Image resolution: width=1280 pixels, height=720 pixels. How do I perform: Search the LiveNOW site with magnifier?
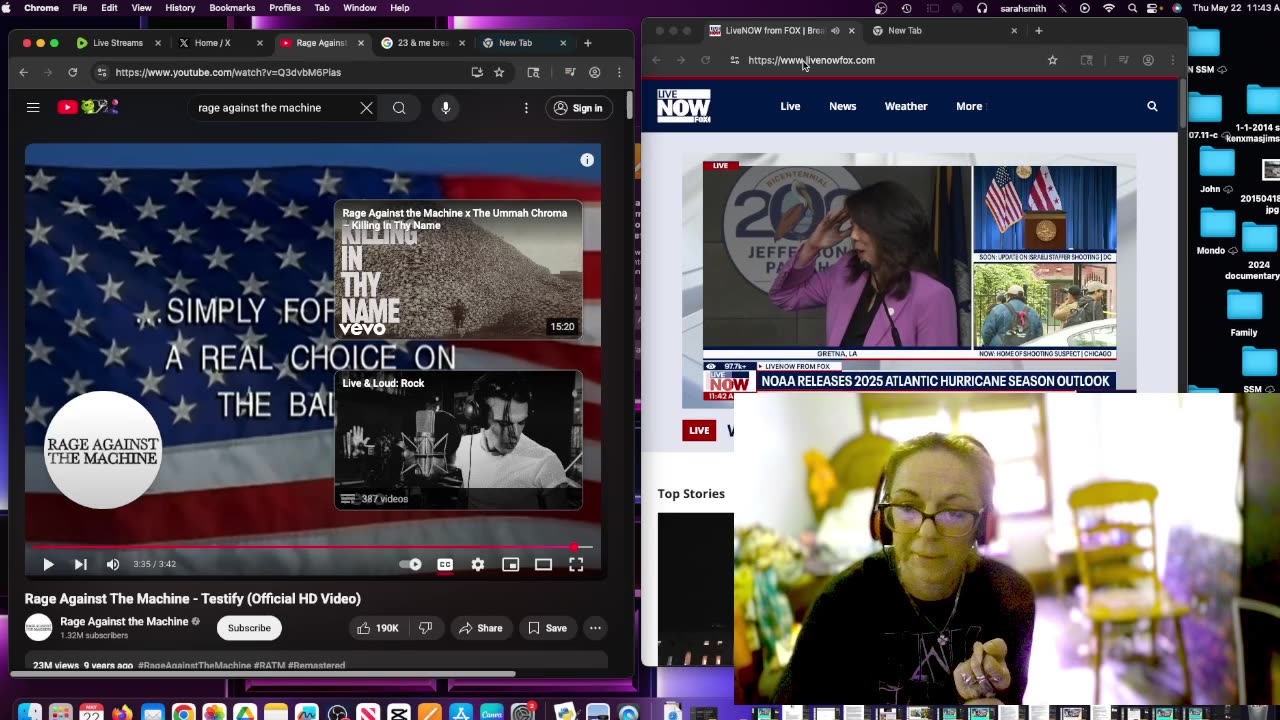pos(1152,106)
